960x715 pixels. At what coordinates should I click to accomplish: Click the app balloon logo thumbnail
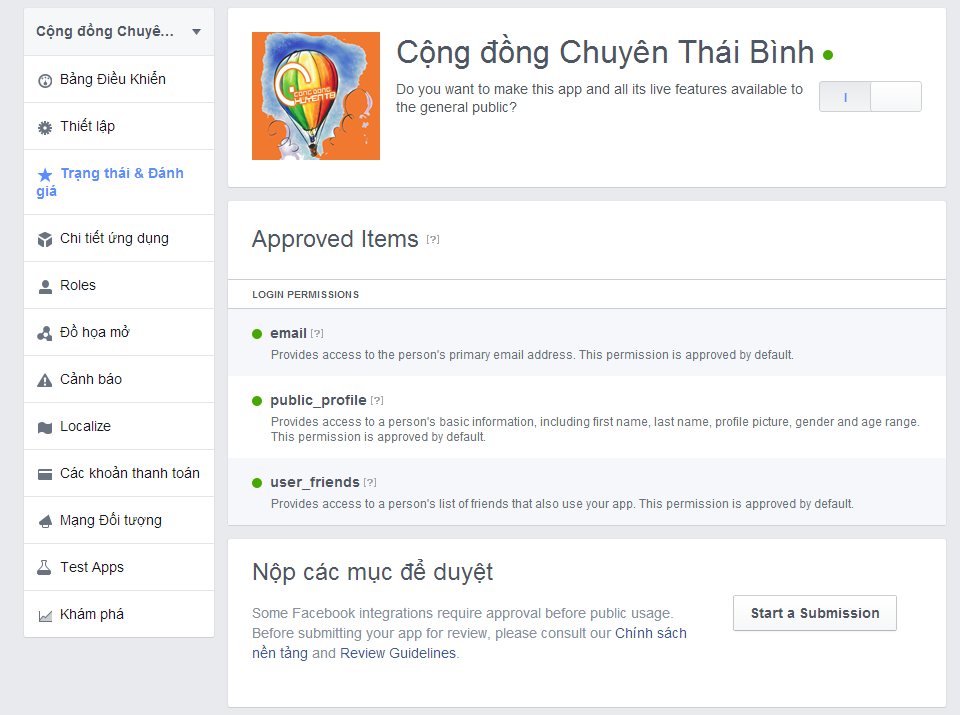[x=315, y=96]
